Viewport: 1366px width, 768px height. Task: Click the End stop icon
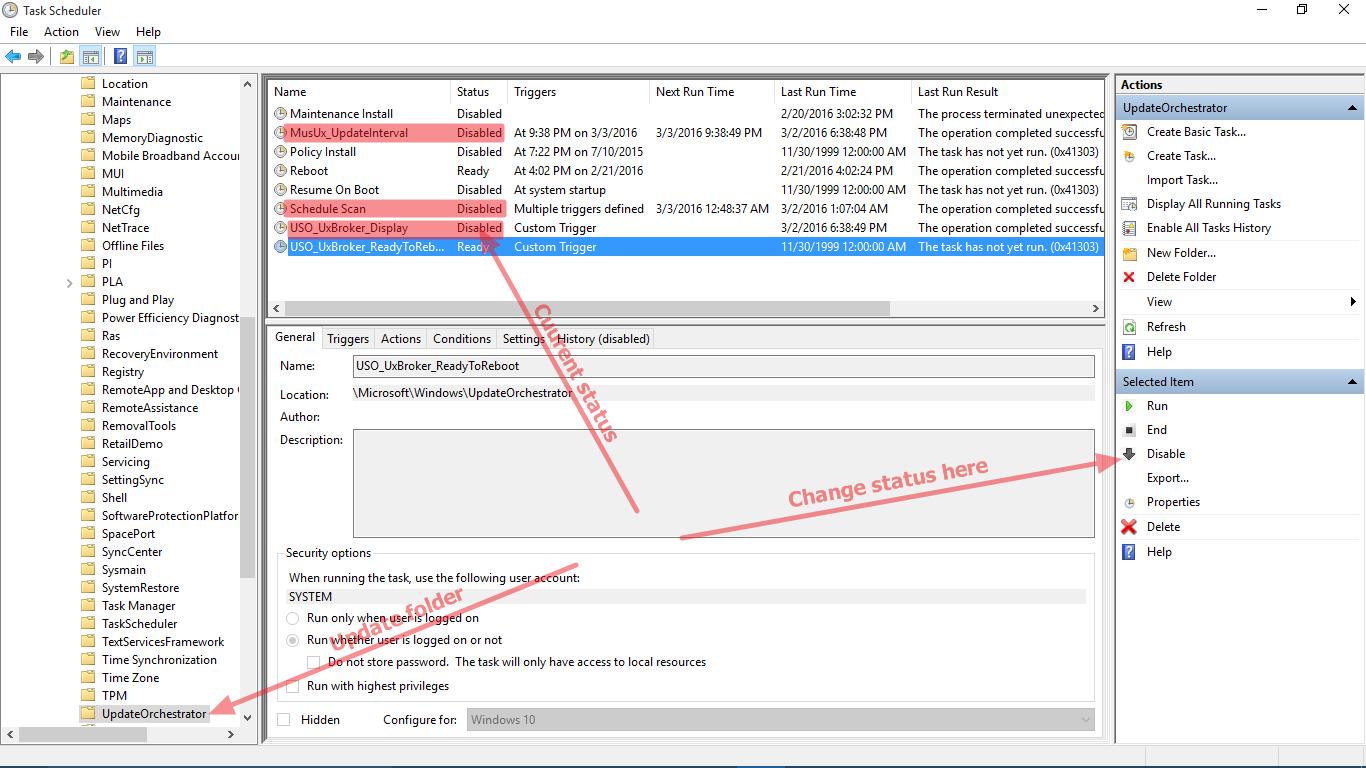coord(1129,430)
